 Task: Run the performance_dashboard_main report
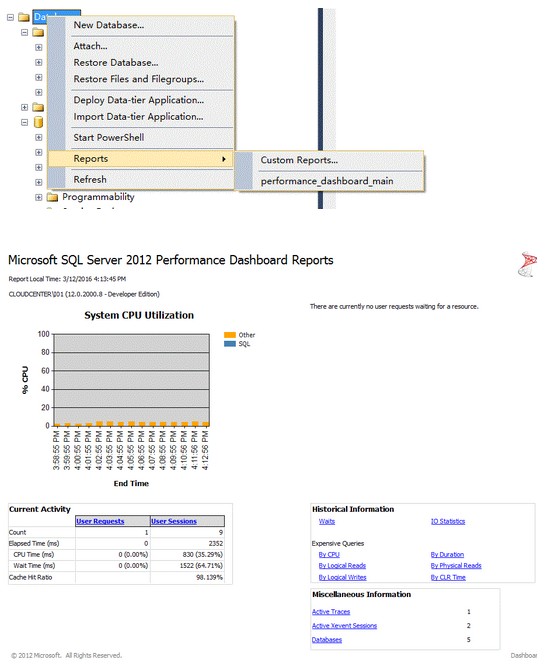[x=327, y=181]
